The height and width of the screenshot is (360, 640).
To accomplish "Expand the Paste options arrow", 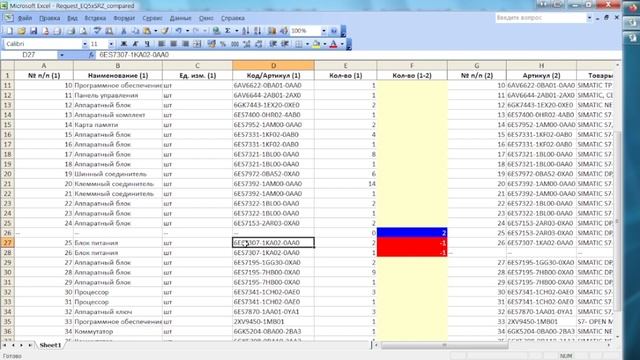I will tap(156, 31).
